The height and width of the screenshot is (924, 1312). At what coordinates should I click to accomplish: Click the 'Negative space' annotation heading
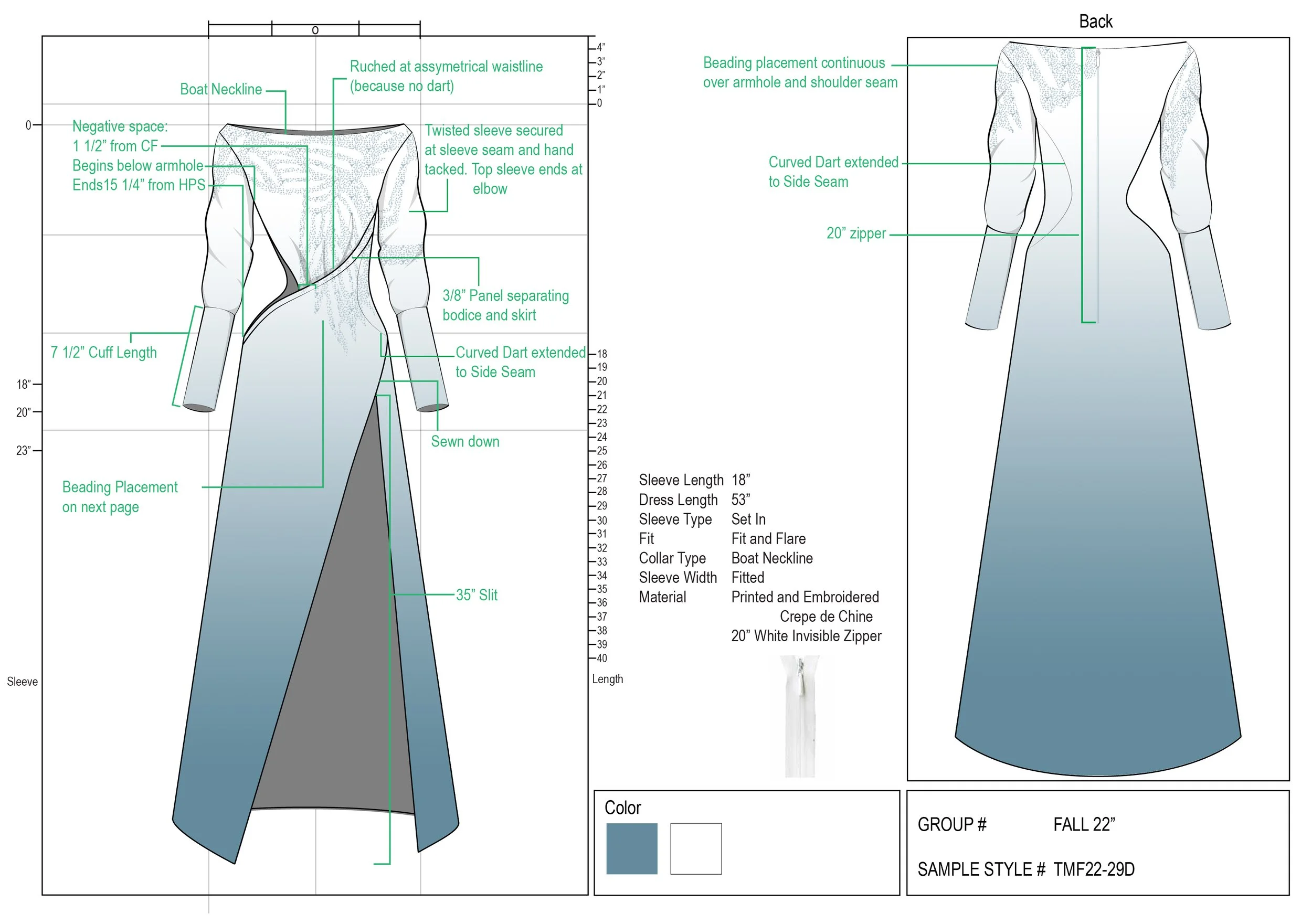click(120, 126)
